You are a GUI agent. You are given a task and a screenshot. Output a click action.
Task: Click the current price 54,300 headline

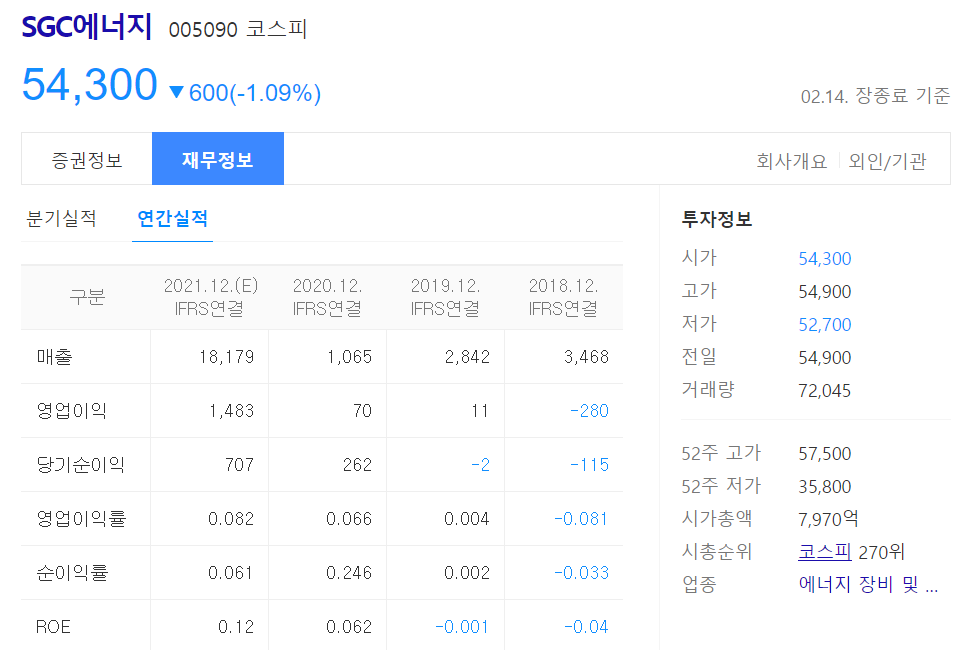click(x=90, y=84)
